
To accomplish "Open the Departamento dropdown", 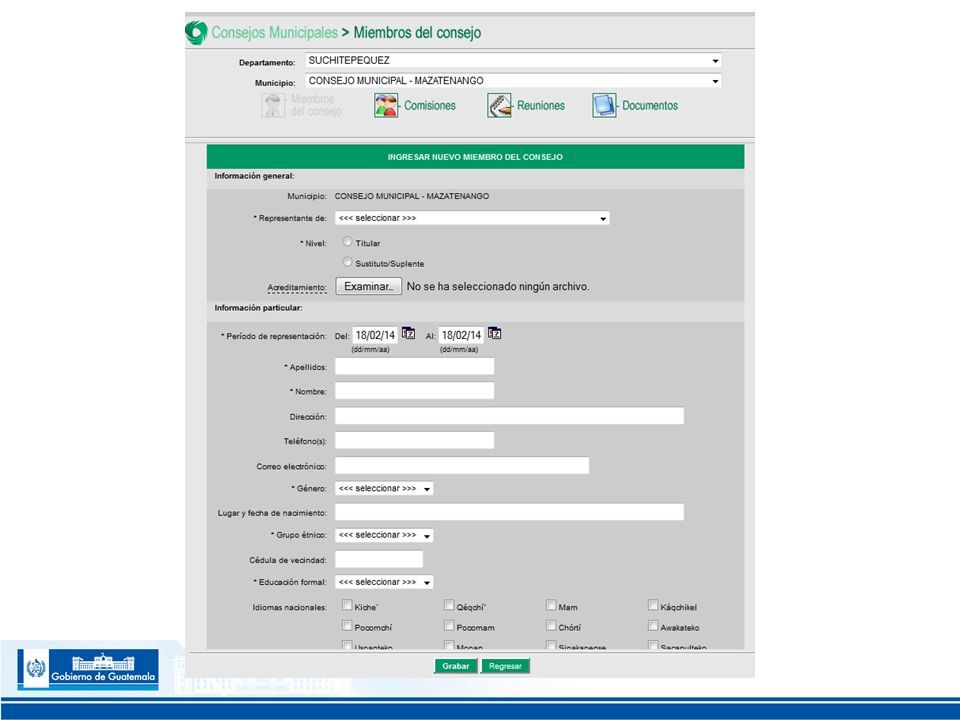I will 513,61.
